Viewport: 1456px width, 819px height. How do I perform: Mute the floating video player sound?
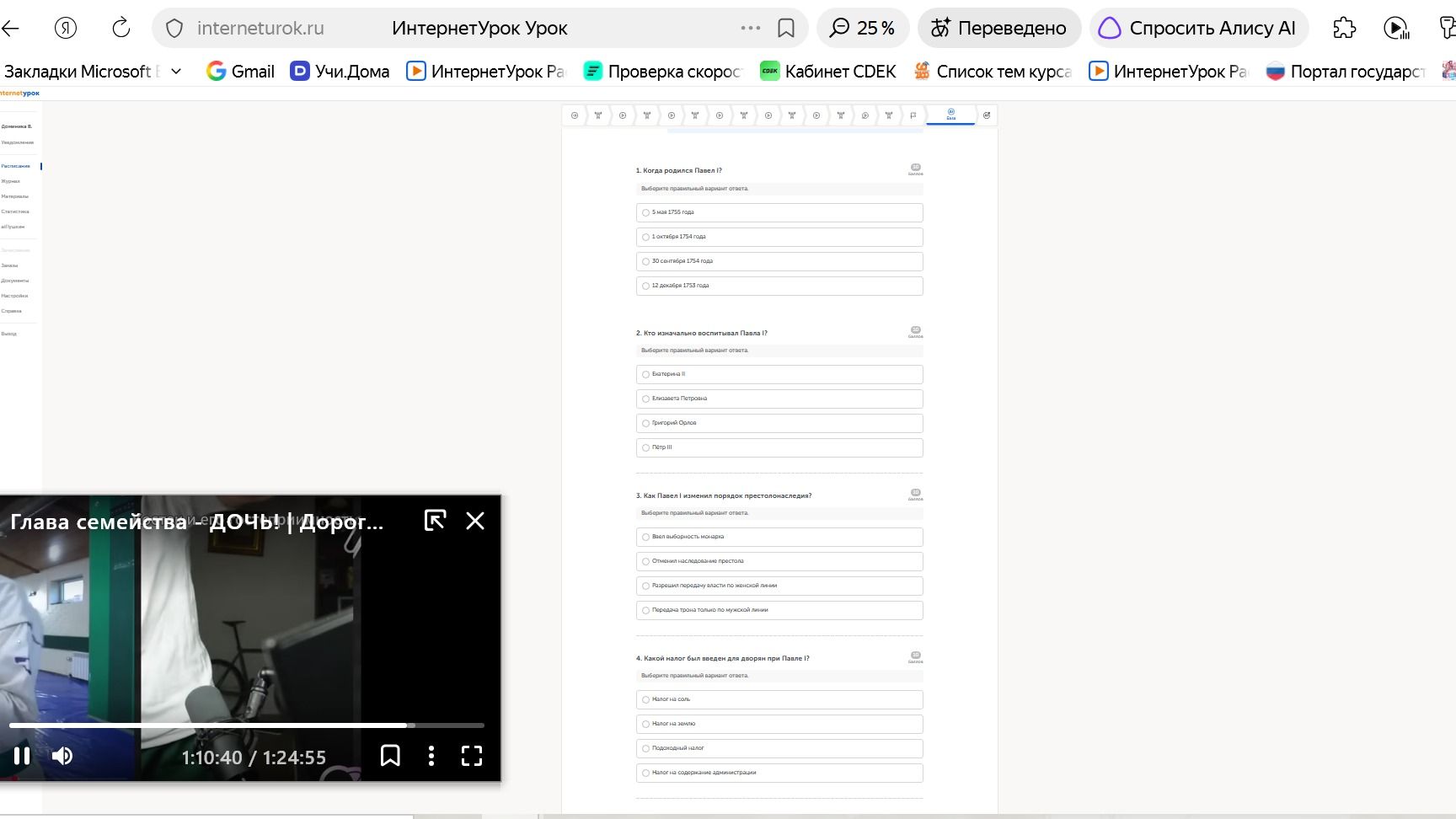coord(62,756)
